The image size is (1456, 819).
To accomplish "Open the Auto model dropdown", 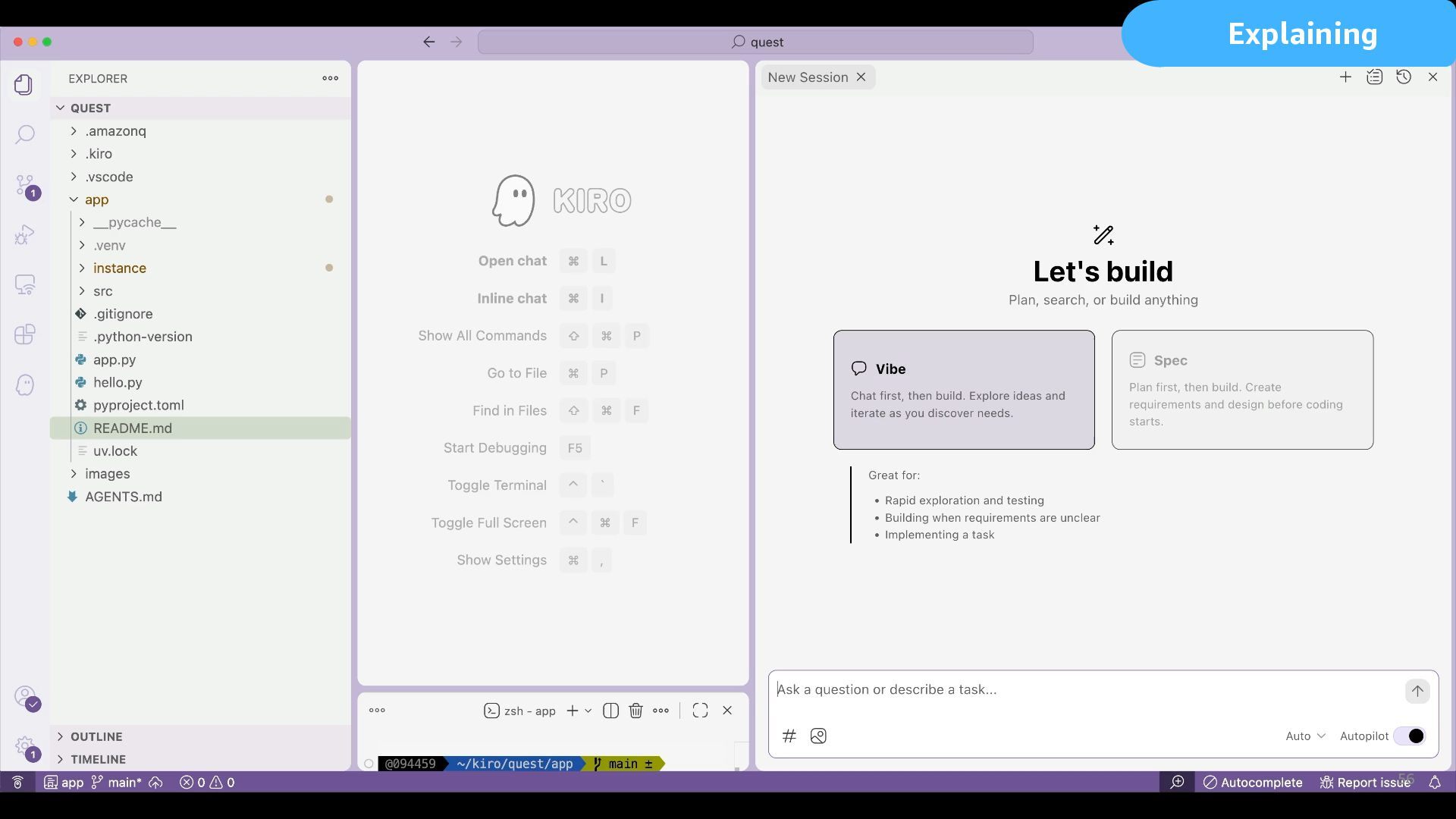I will click(x=1305, y=736).
